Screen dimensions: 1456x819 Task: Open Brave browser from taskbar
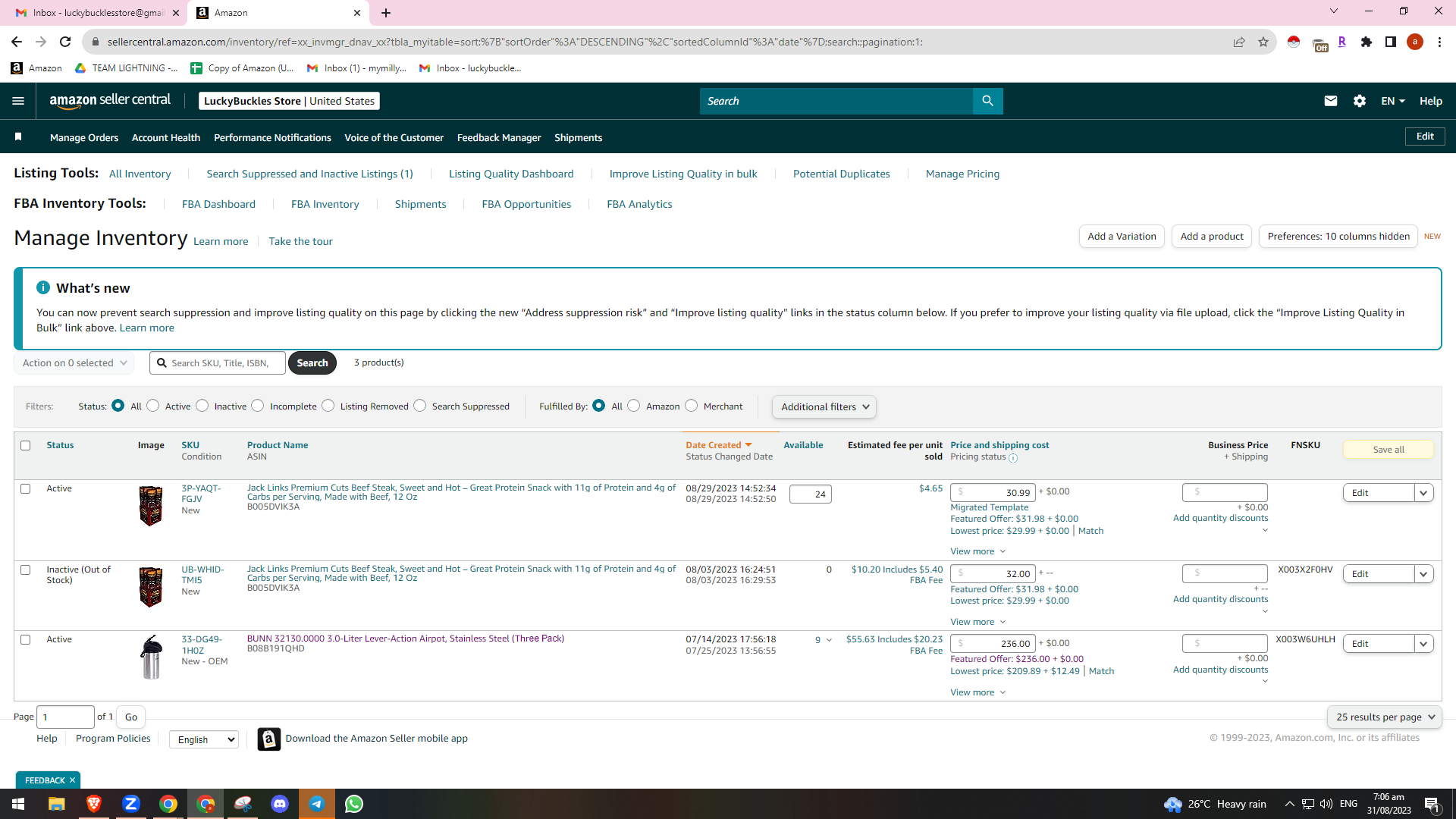pyautogui.click(x=94, y=804)
